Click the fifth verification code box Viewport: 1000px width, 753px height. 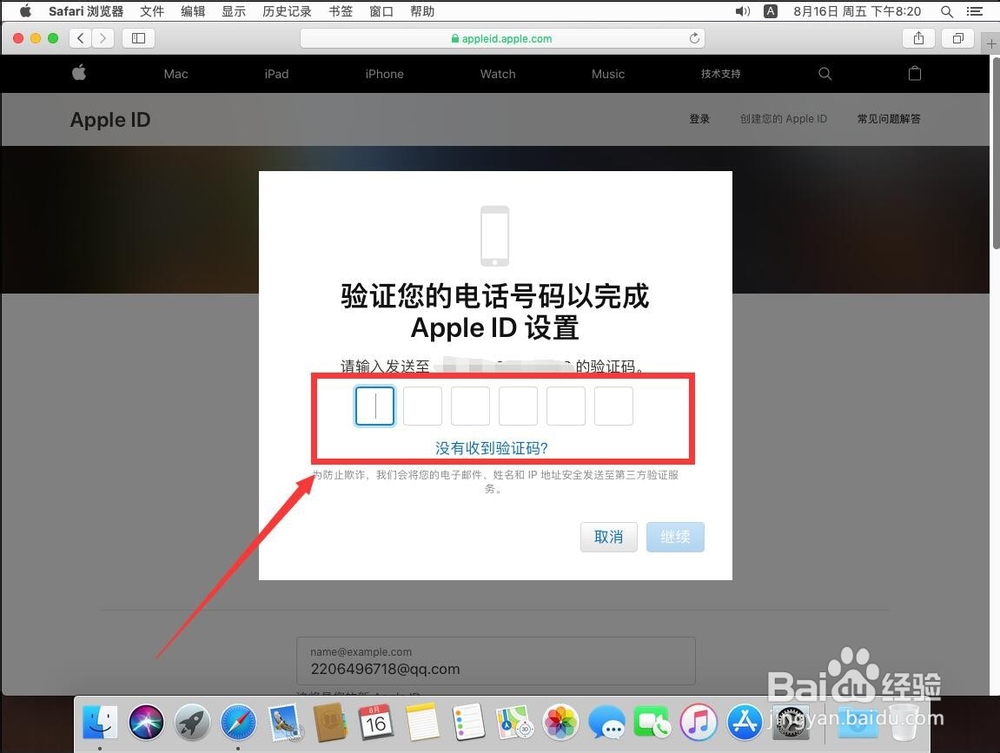click(566, 406)
